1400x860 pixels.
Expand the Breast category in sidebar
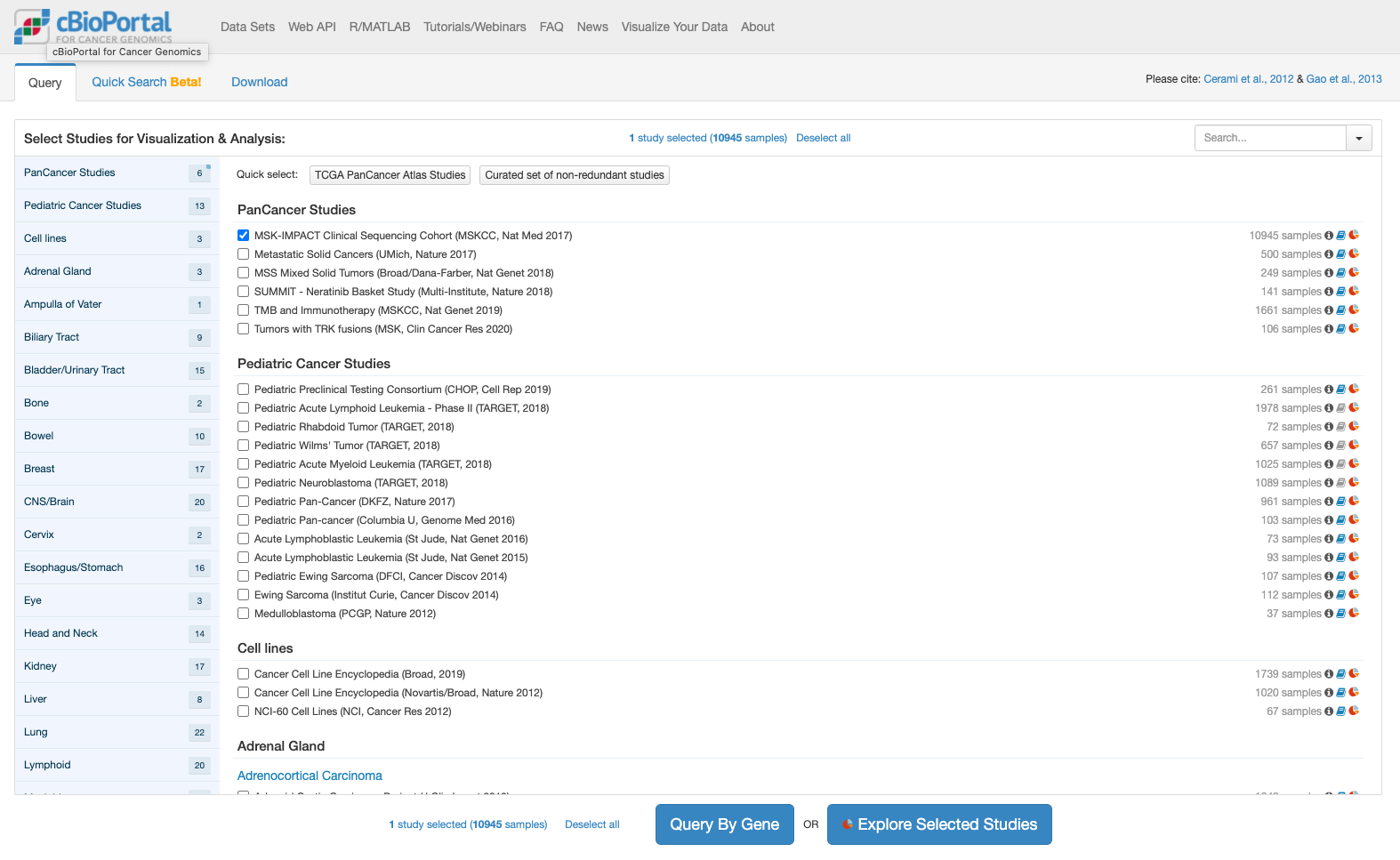(x=39, y=469)
